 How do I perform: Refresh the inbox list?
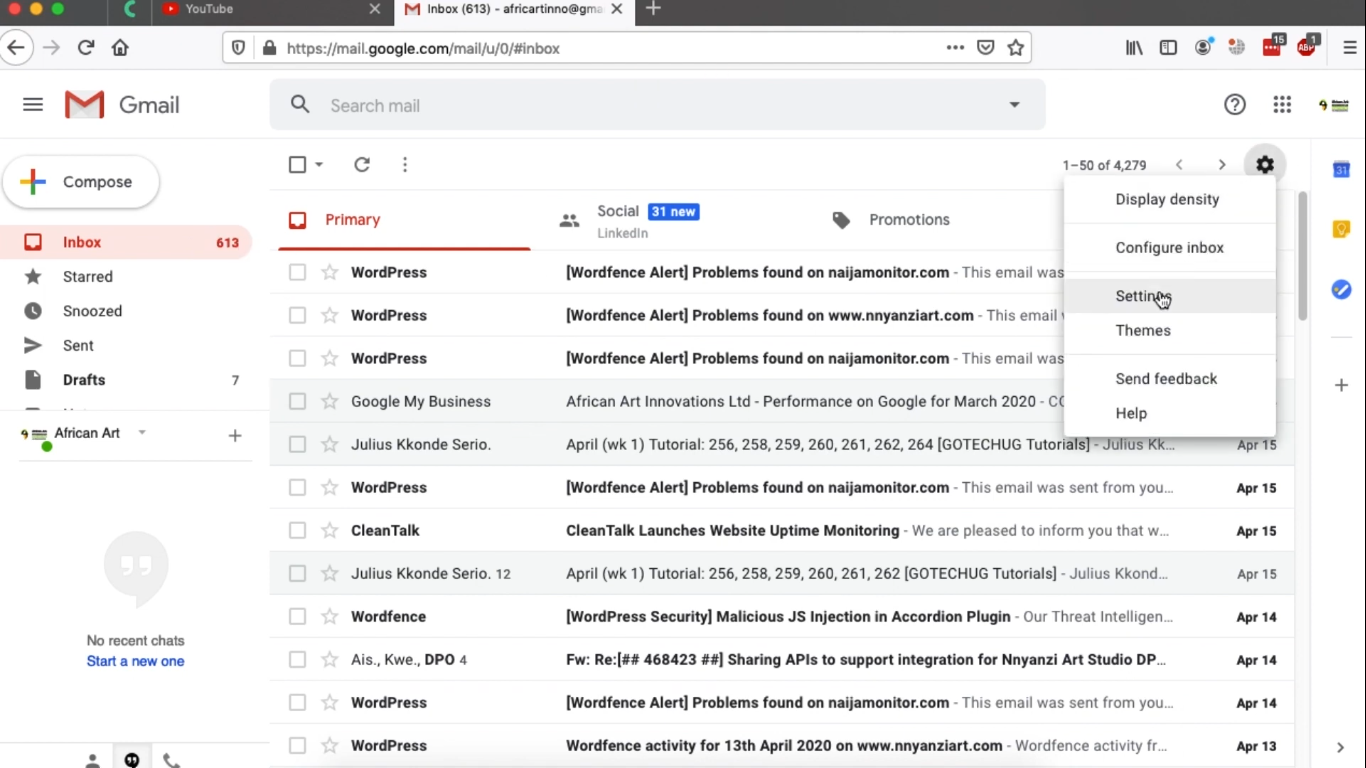[362, 165]
